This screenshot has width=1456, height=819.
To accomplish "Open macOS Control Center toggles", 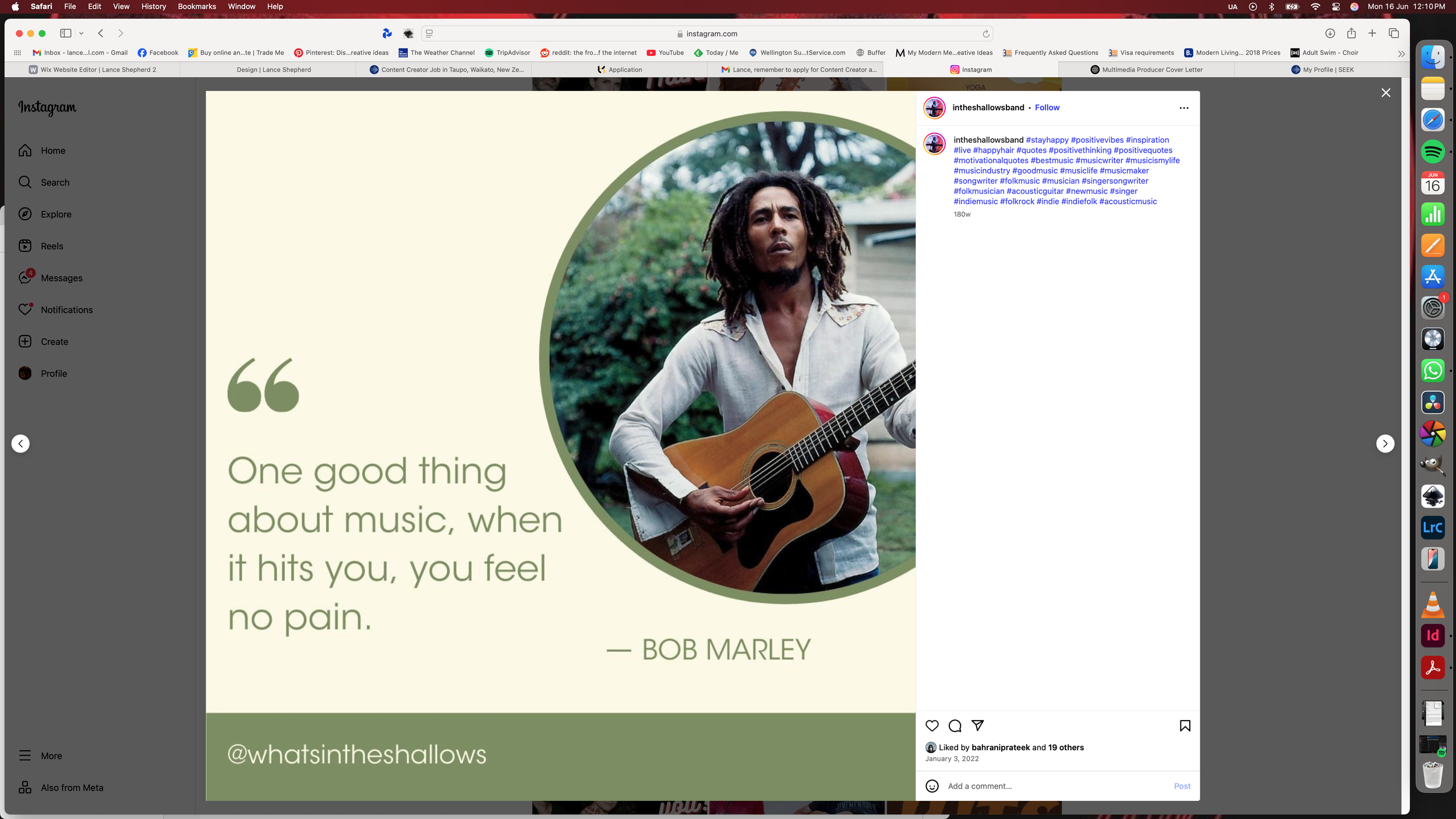I will coord(1336,6).
